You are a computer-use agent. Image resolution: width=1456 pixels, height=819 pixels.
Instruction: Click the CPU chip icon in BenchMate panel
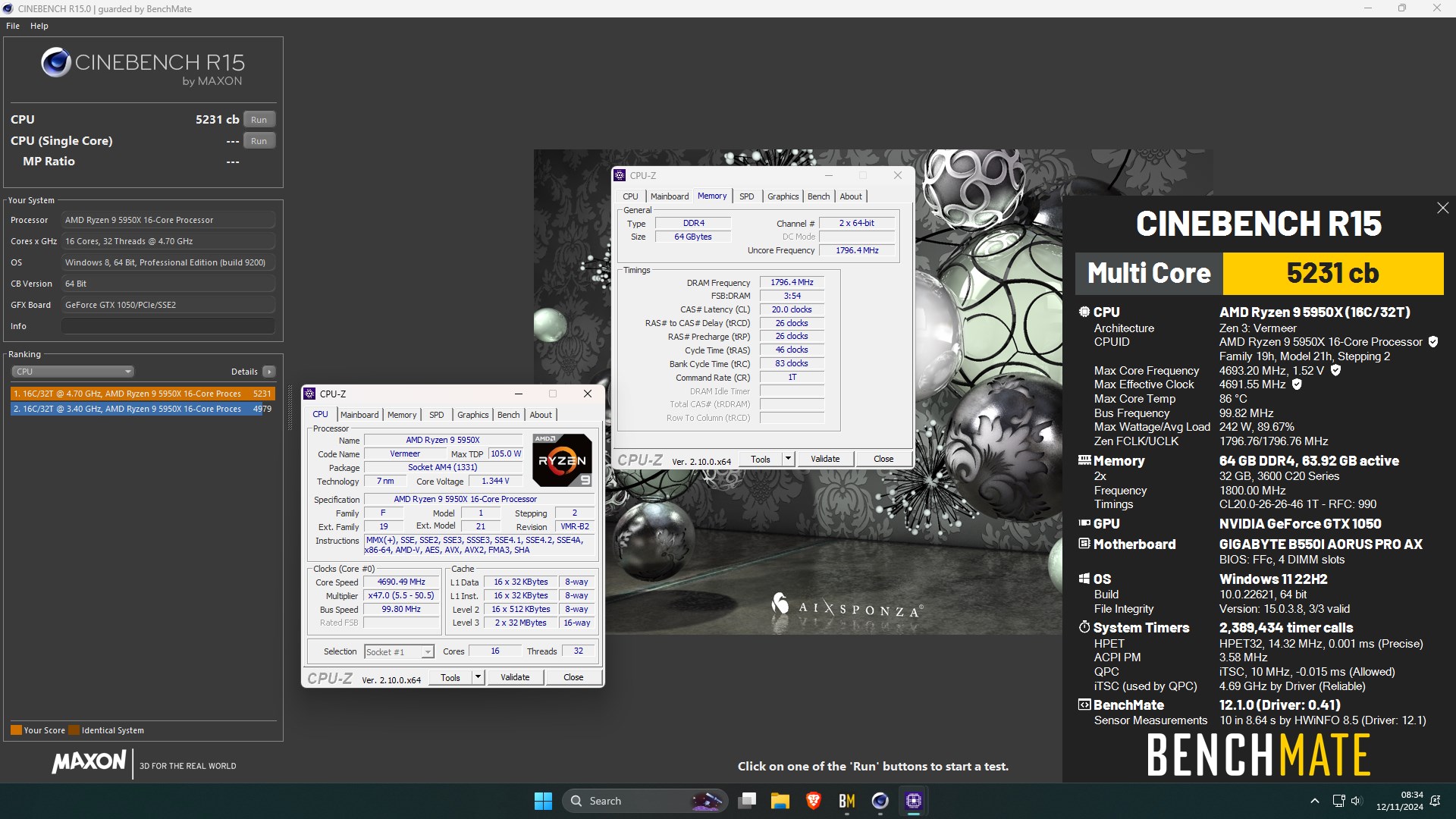pyautogui.click(x=1084, y=312)
